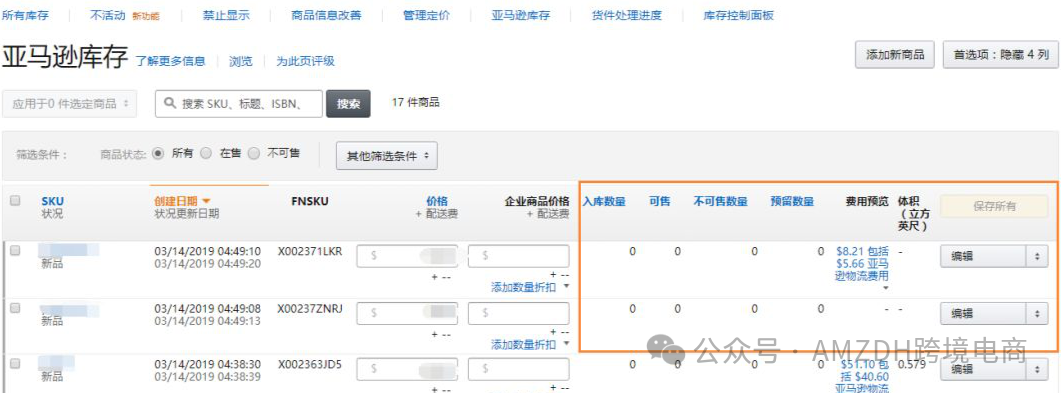Screen dimensions: 1061x393
Task: Select FNSKU text X002371LKR
Action: point(310,252)
